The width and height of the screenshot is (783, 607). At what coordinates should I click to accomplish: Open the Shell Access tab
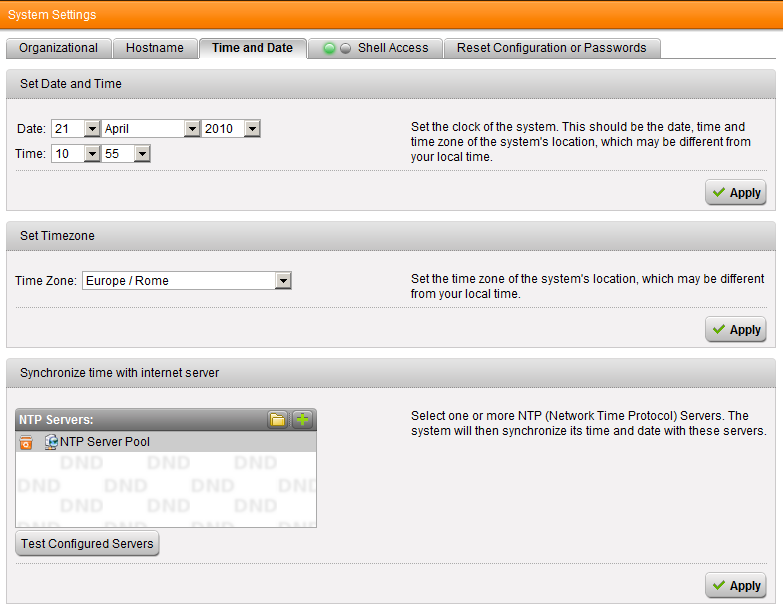[375, 48]
